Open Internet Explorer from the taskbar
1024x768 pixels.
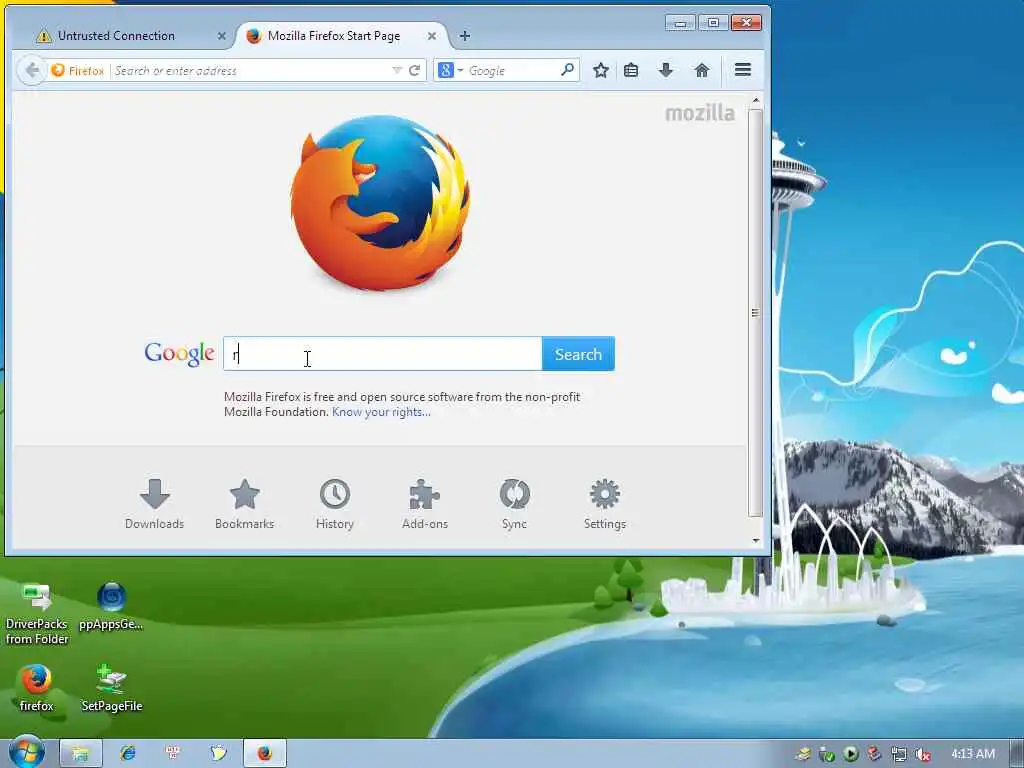(x=127, y=753)
